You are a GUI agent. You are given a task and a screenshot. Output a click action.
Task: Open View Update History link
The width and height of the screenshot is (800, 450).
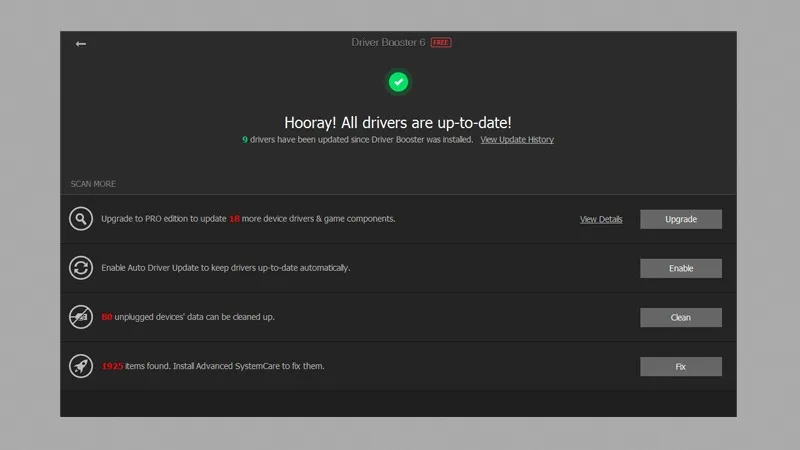coord(516,140)
